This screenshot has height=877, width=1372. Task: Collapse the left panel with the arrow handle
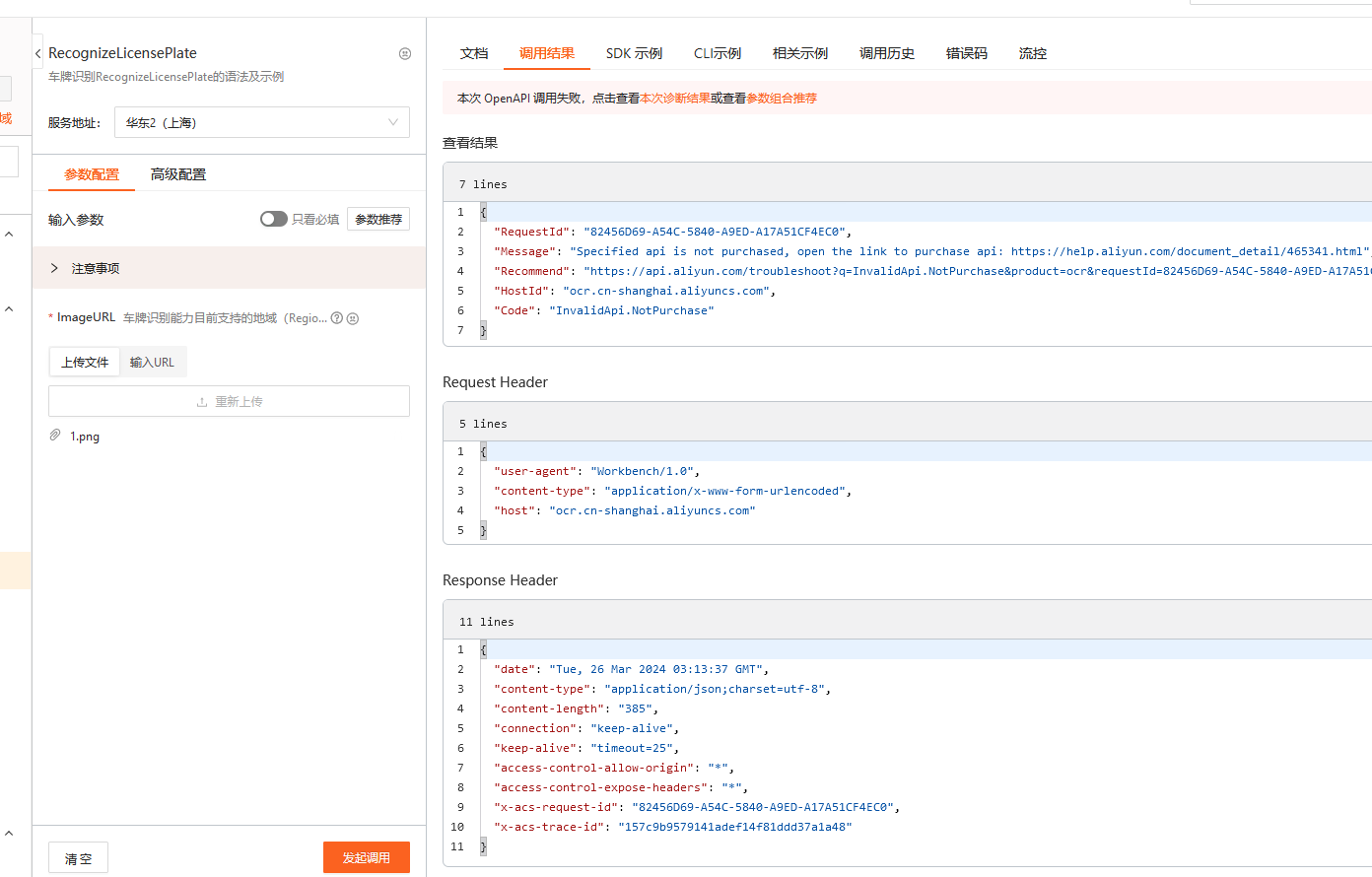pyautogui.click(x=37, y=53)
